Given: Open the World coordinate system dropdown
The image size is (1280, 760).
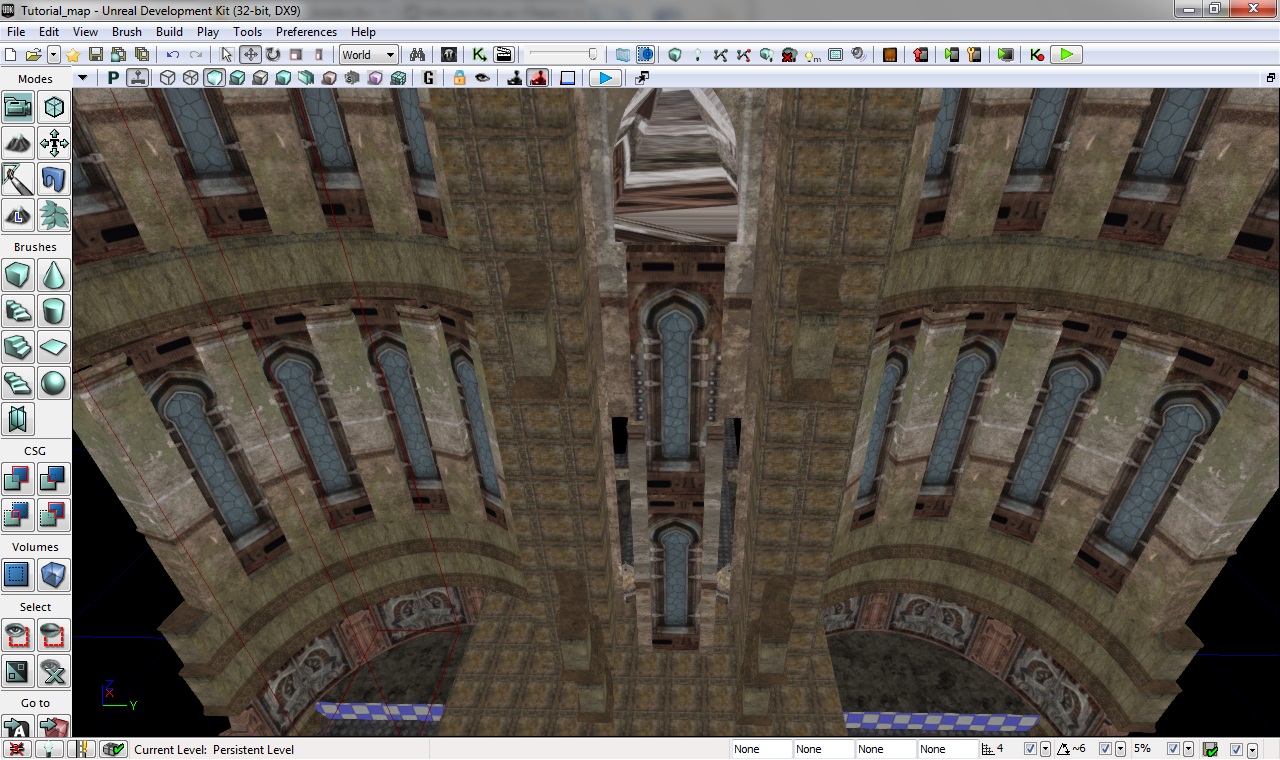Looking at the screenshot, I should click(x=368, y=55).
